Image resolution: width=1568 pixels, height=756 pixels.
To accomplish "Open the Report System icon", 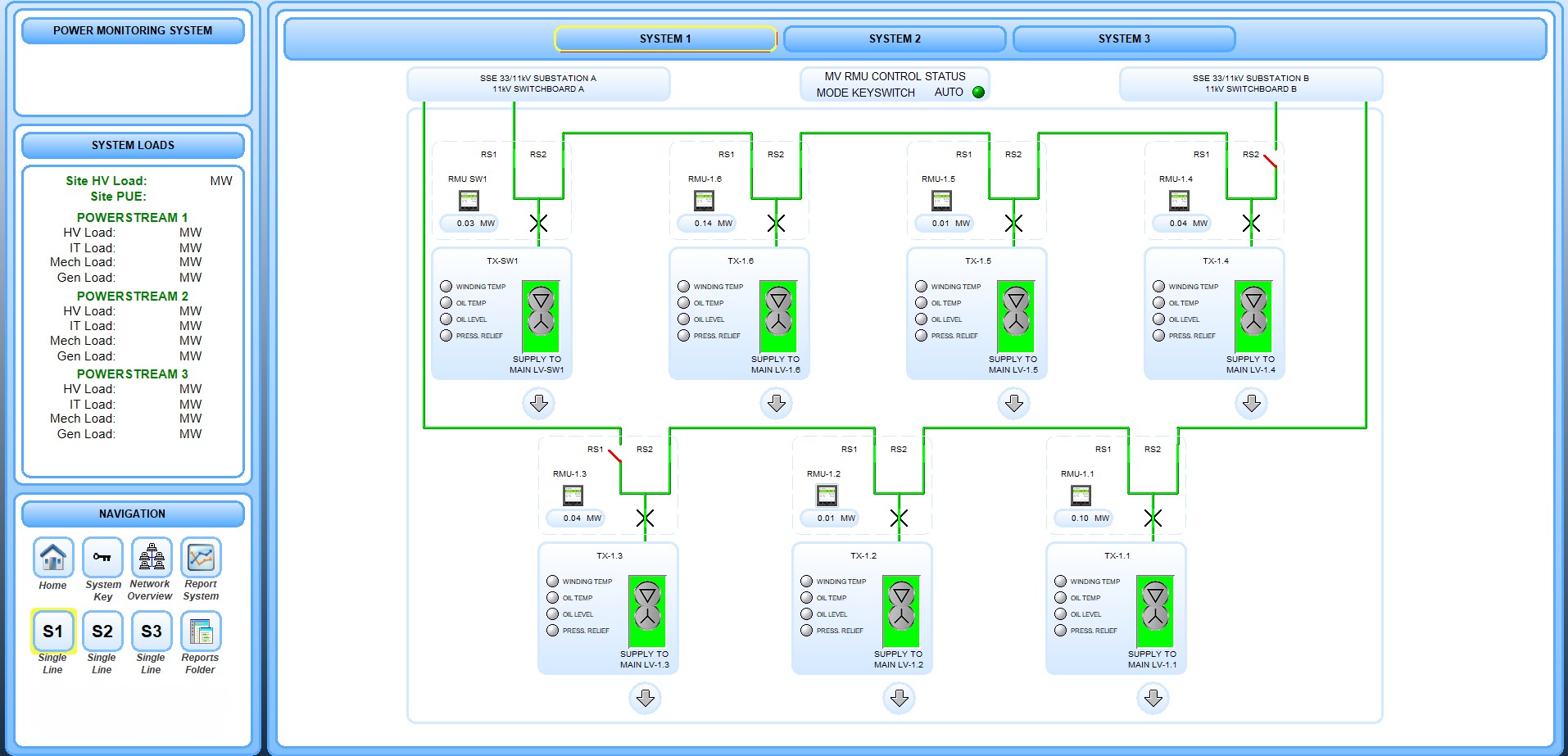I will (x=201, y=558).
